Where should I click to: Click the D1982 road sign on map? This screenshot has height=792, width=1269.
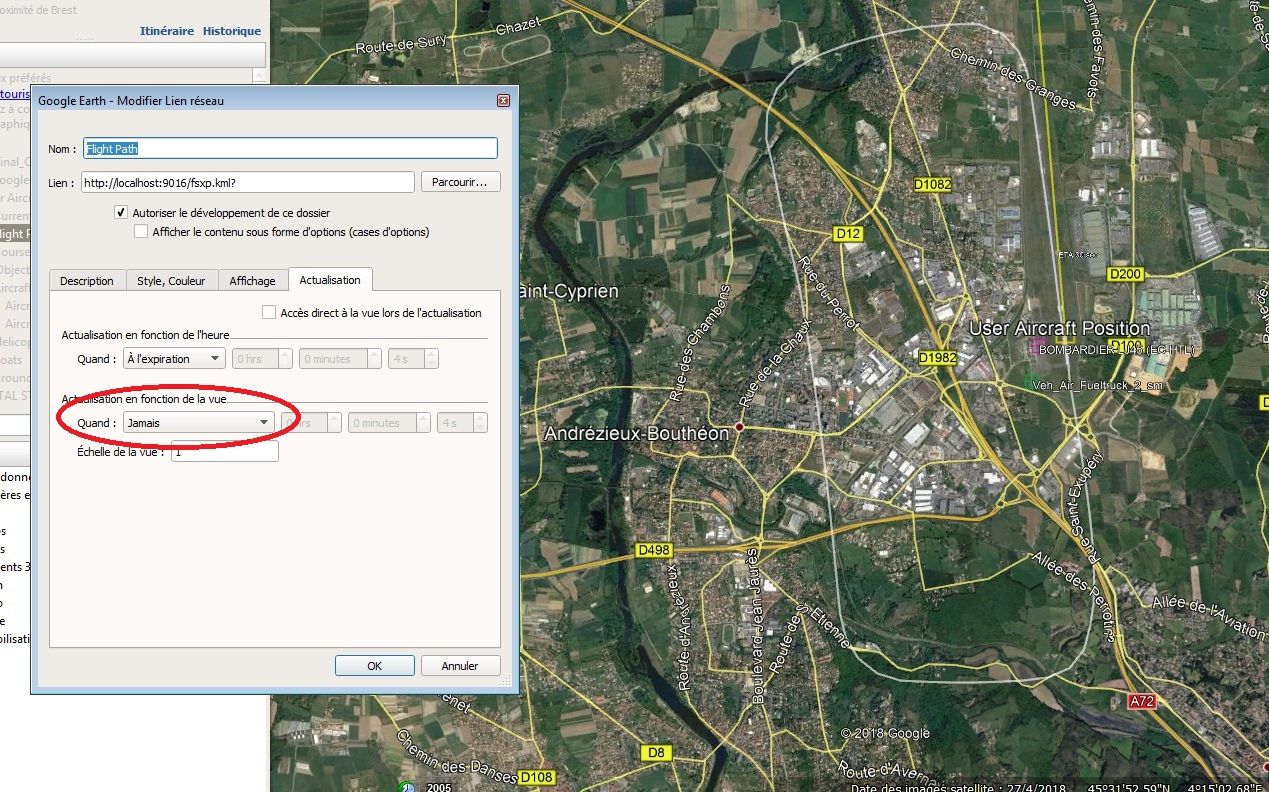[x=937, y=357]
